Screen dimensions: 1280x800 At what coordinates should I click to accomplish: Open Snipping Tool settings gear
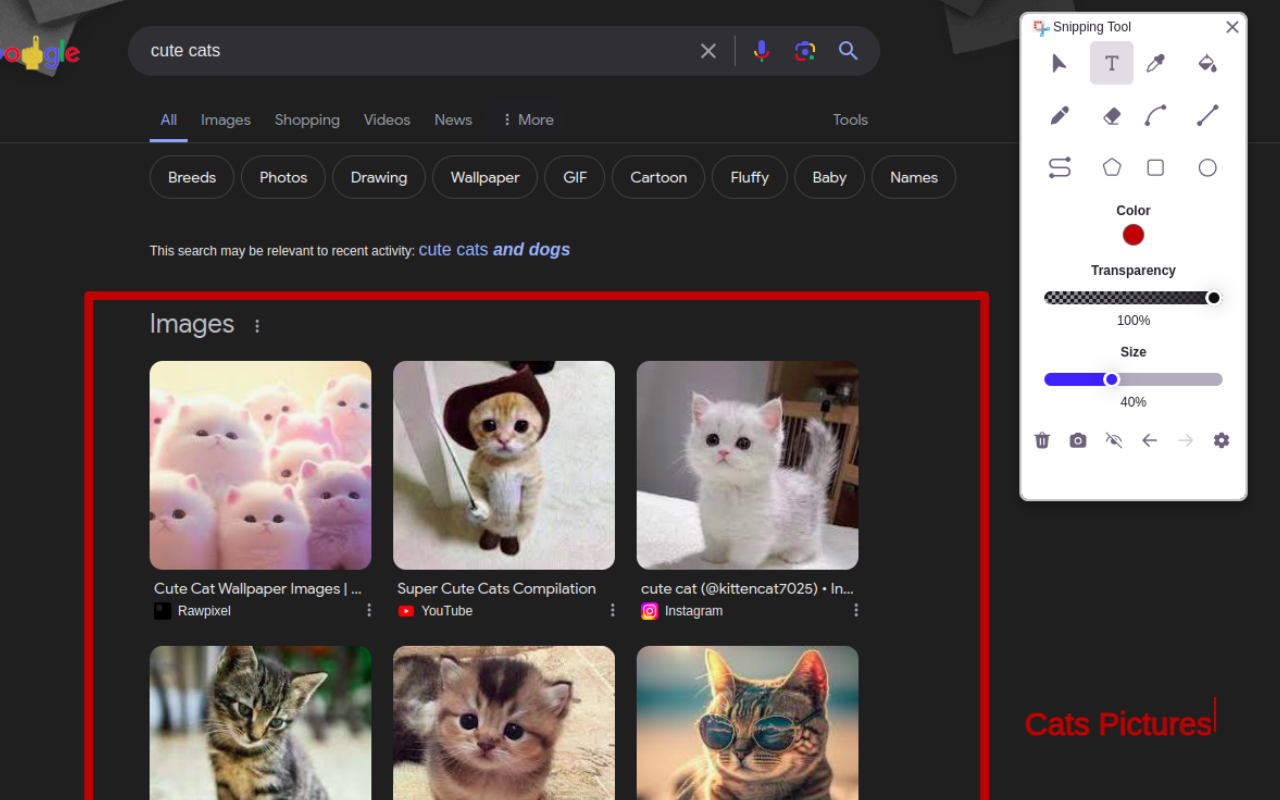[1221, 440]
